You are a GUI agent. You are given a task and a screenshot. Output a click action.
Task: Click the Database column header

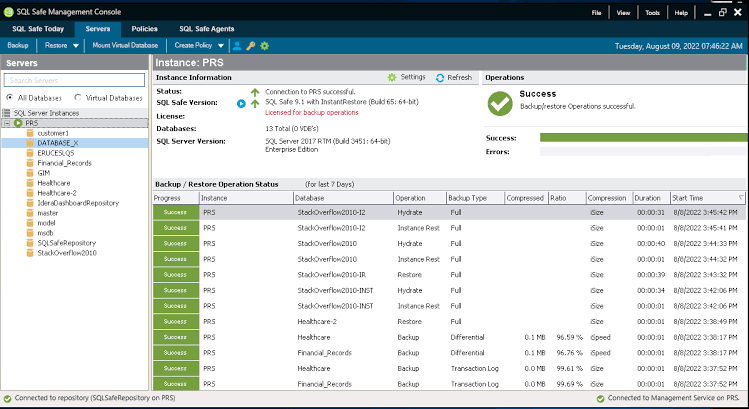343,198
